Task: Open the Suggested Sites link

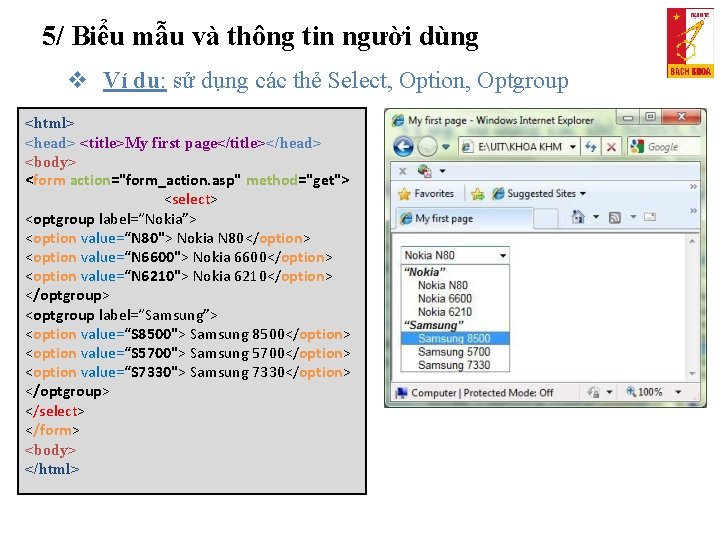Action: [x=534, y=194]
